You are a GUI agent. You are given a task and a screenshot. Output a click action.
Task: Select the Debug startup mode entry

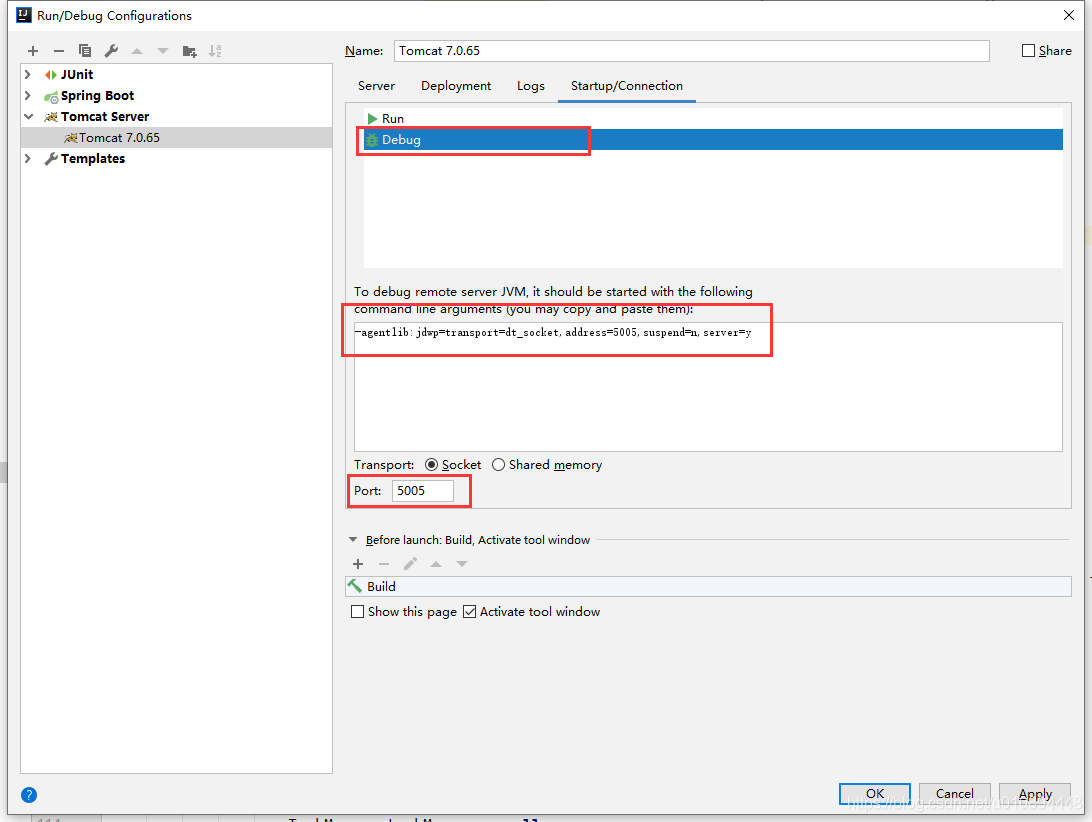713,139
